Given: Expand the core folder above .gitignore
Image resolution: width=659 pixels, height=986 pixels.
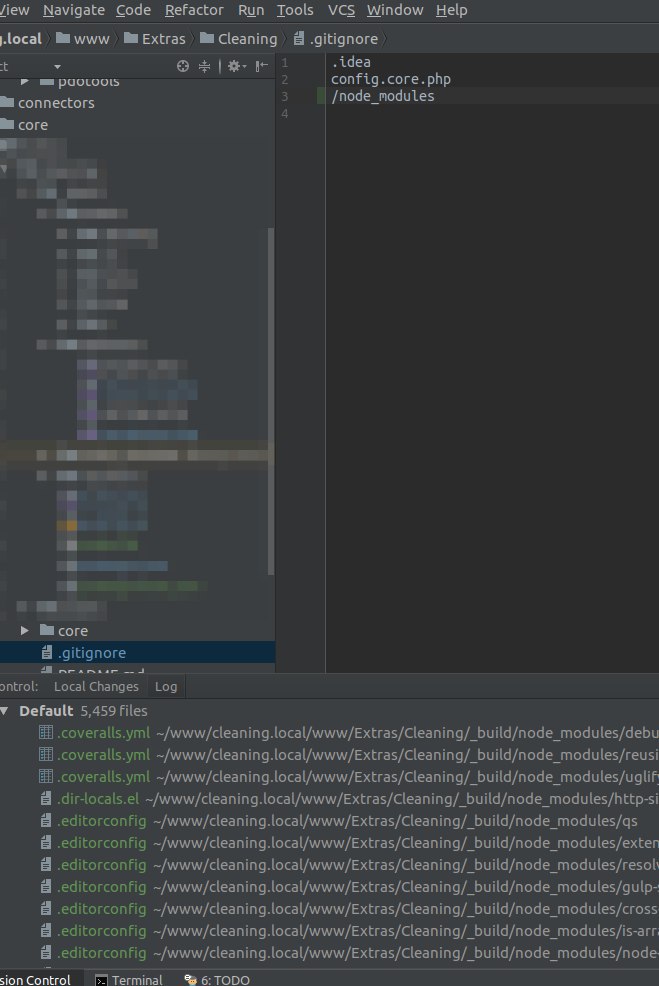Looking at the screenshot, I should coord(25,630).
